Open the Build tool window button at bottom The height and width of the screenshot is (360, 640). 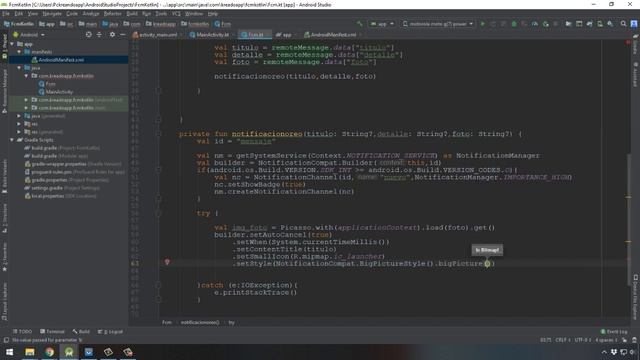[x=82, y=331]
